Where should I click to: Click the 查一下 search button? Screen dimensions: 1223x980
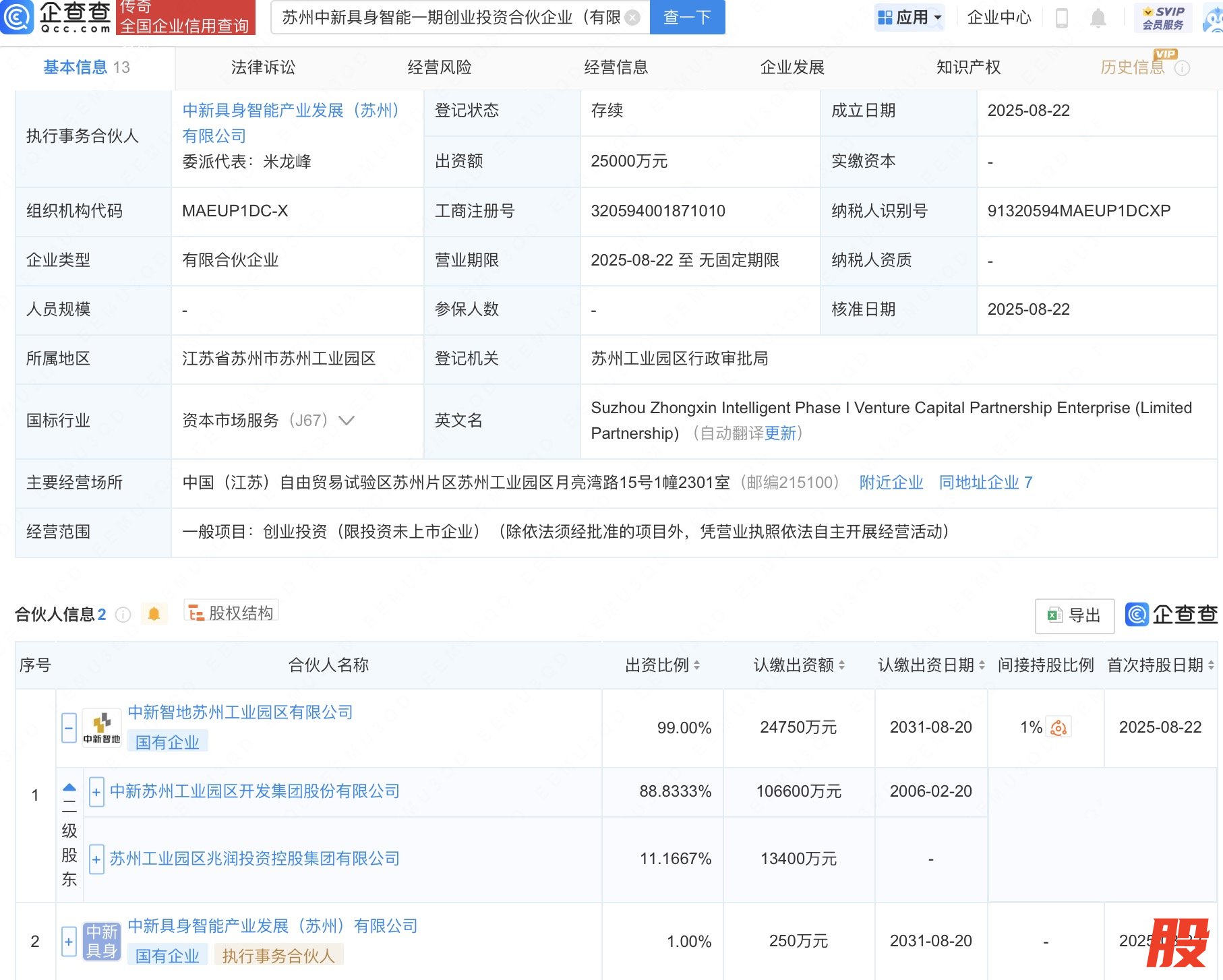[687, 18]
